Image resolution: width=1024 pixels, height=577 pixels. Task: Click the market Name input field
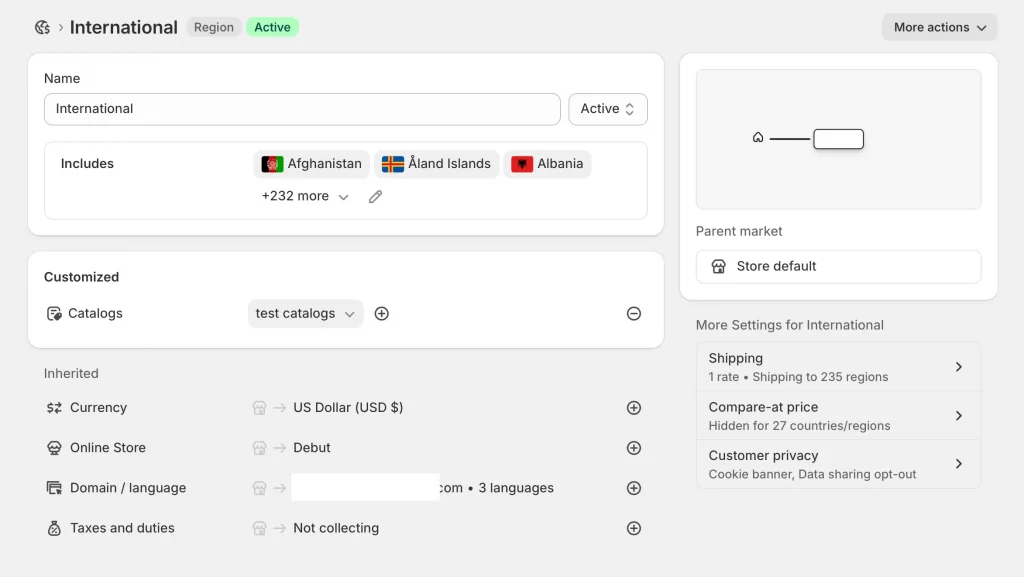click(x=301, y=109)
